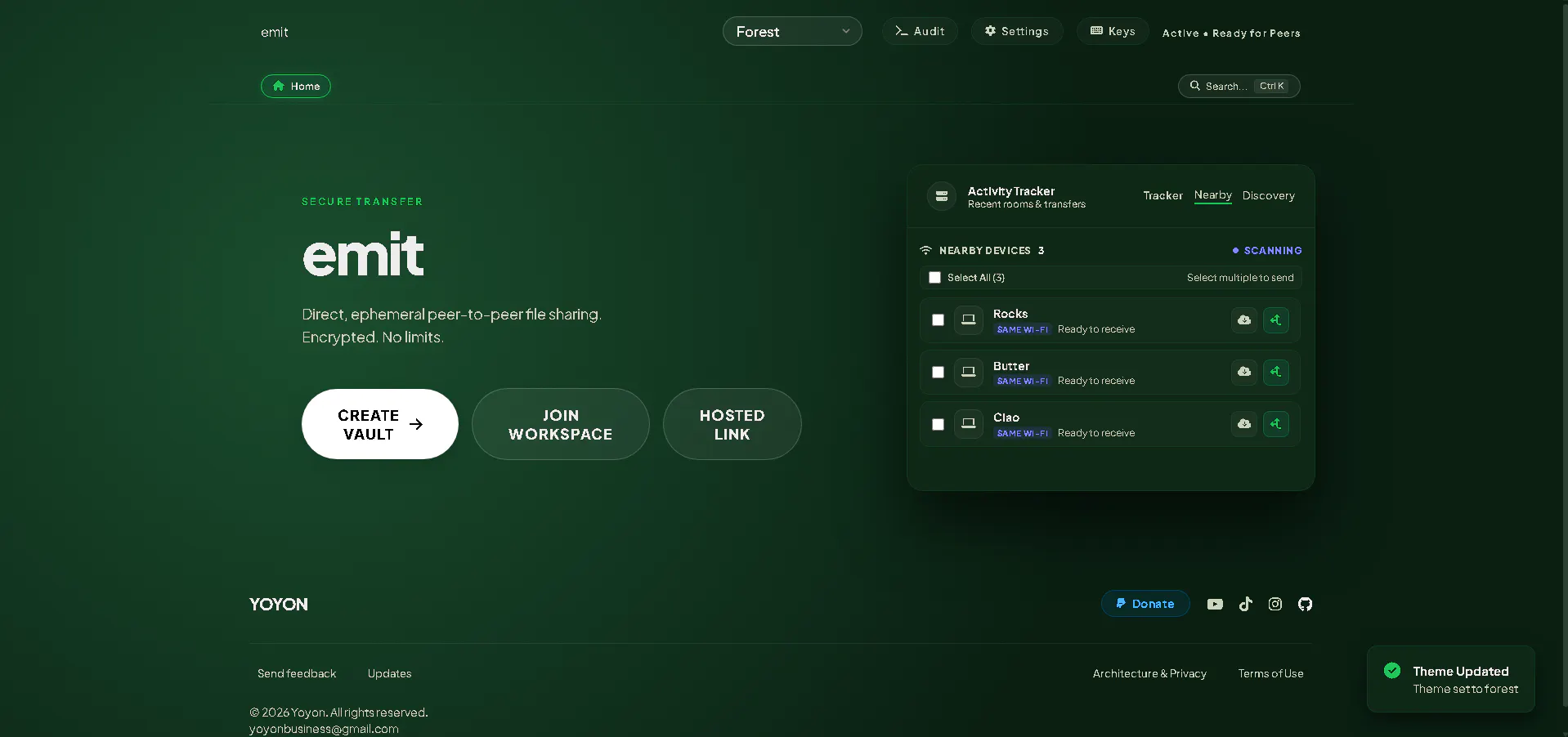Click the cloud upload icon for Ciao
The width and height of the screenshot is (1568, 737).
(1244, 424)
